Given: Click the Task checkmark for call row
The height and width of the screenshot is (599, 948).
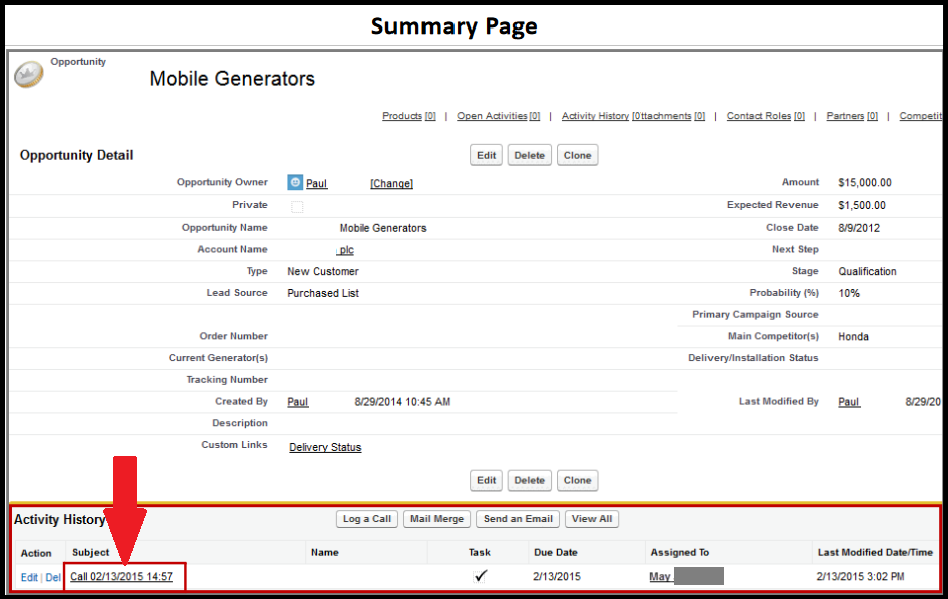Looking at the screenshot, I should pos(481,576).
